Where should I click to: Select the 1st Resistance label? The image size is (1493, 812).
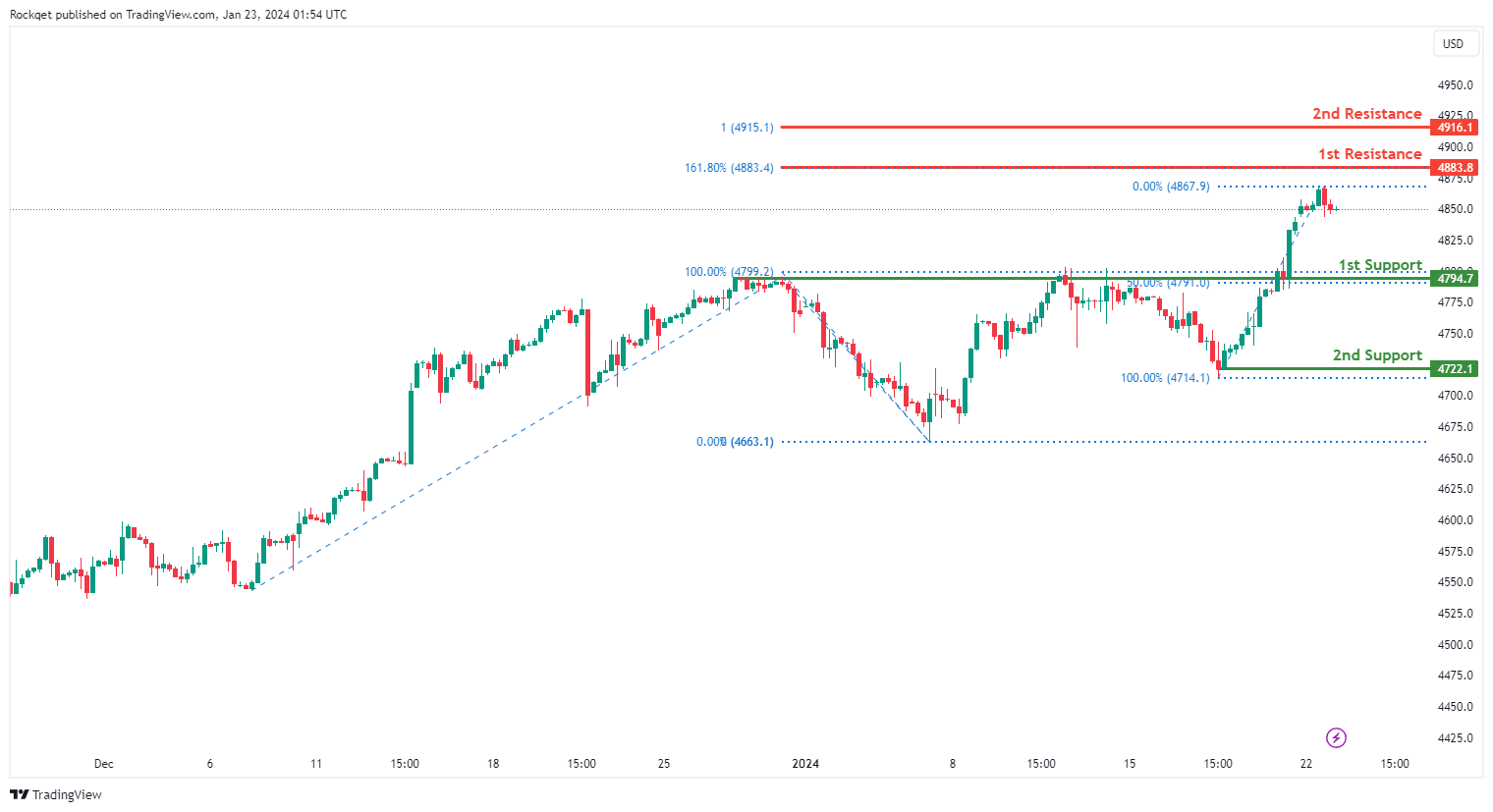point(1369,154)
